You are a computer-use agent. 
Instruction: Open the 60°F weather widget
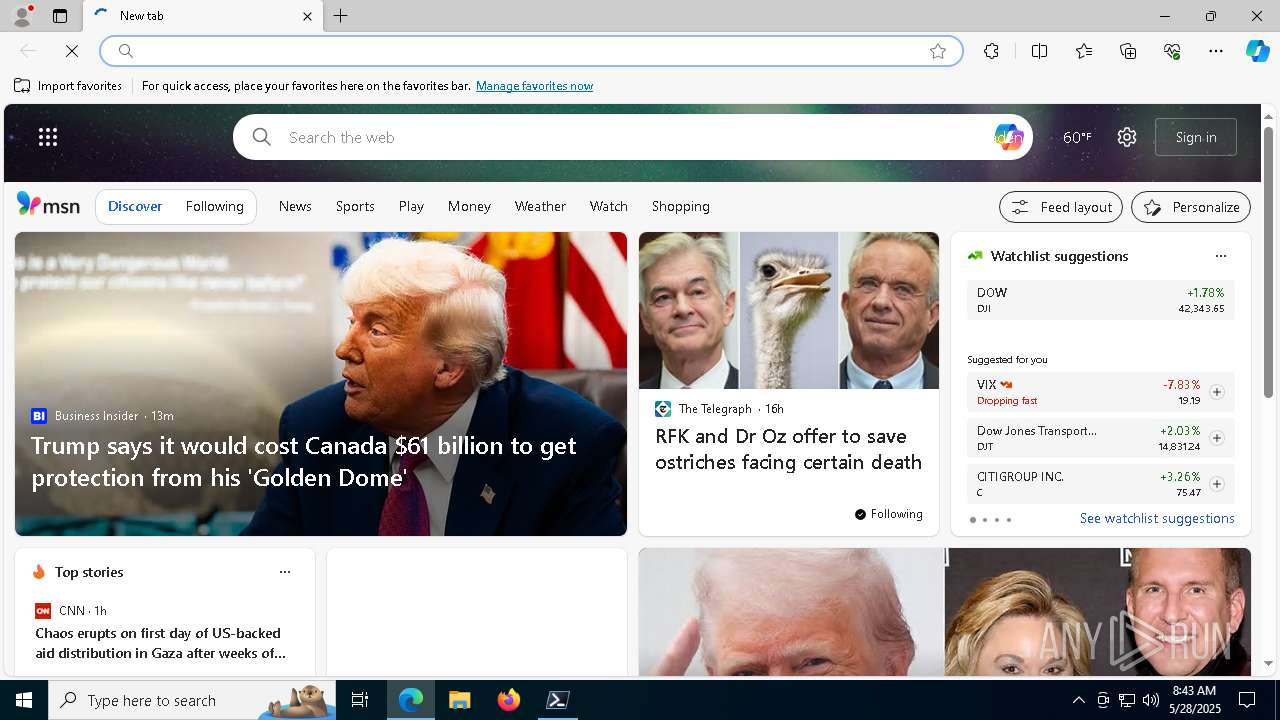[1077, 137]
